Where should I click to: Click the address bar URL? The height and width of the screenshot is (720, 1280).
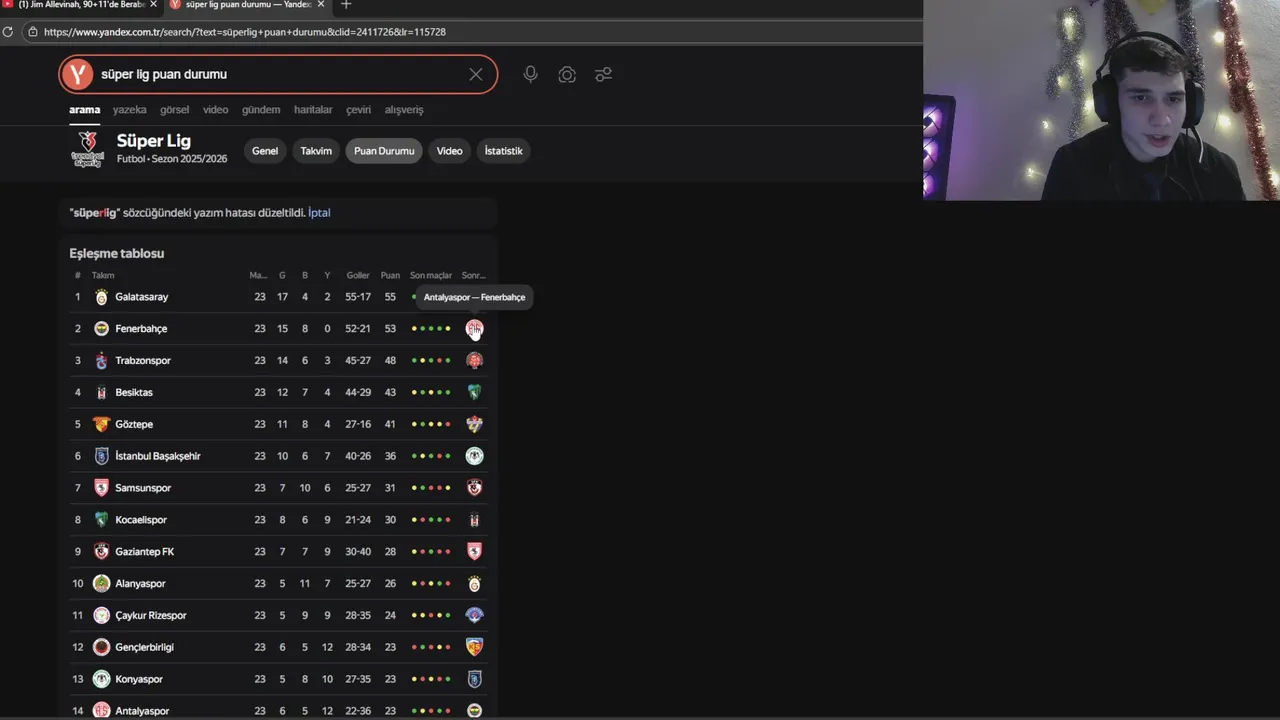[x=245, y=32]
